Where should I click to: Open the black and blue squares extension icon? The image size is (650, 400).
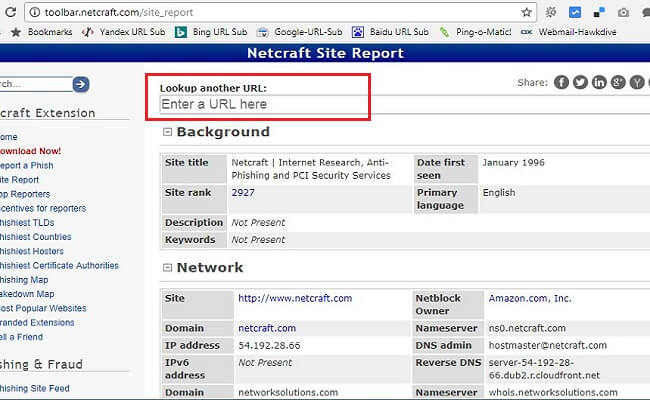[x=599, y=12]
